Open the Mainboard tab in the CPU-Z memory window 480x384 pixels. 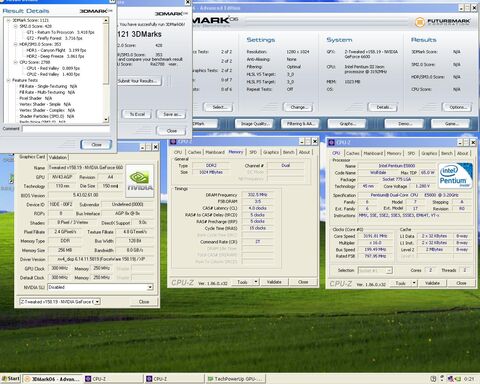point(215,152)
